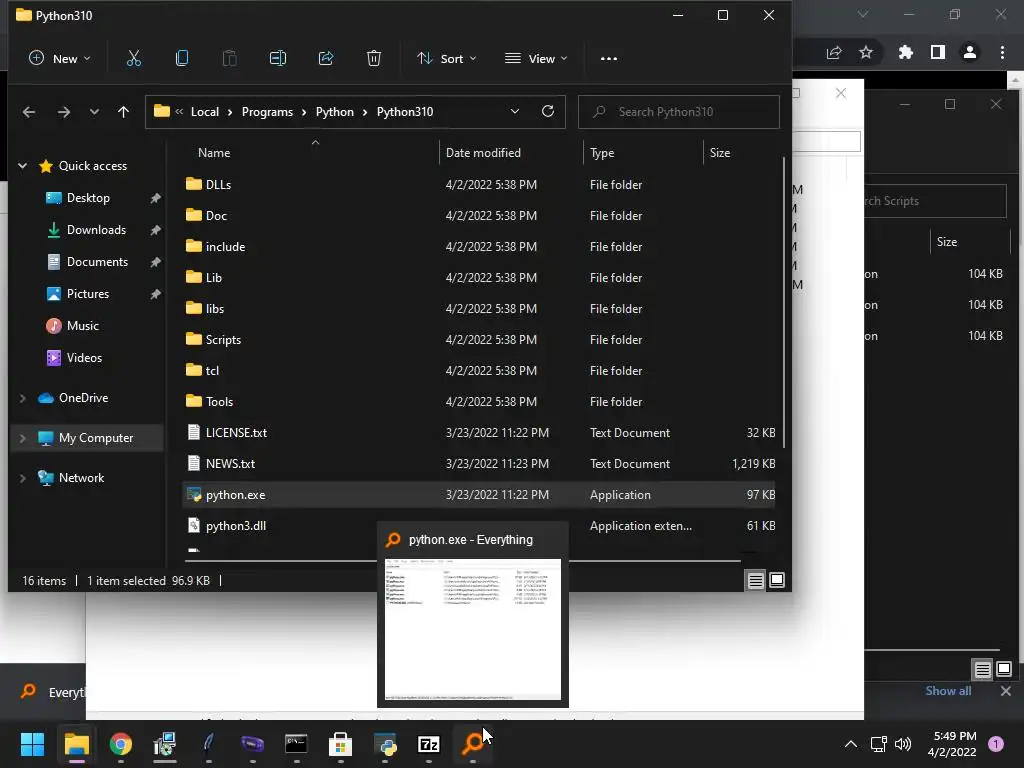Click Programs in the address breadcrumb

pyautogui.click(x=267, y=112)
